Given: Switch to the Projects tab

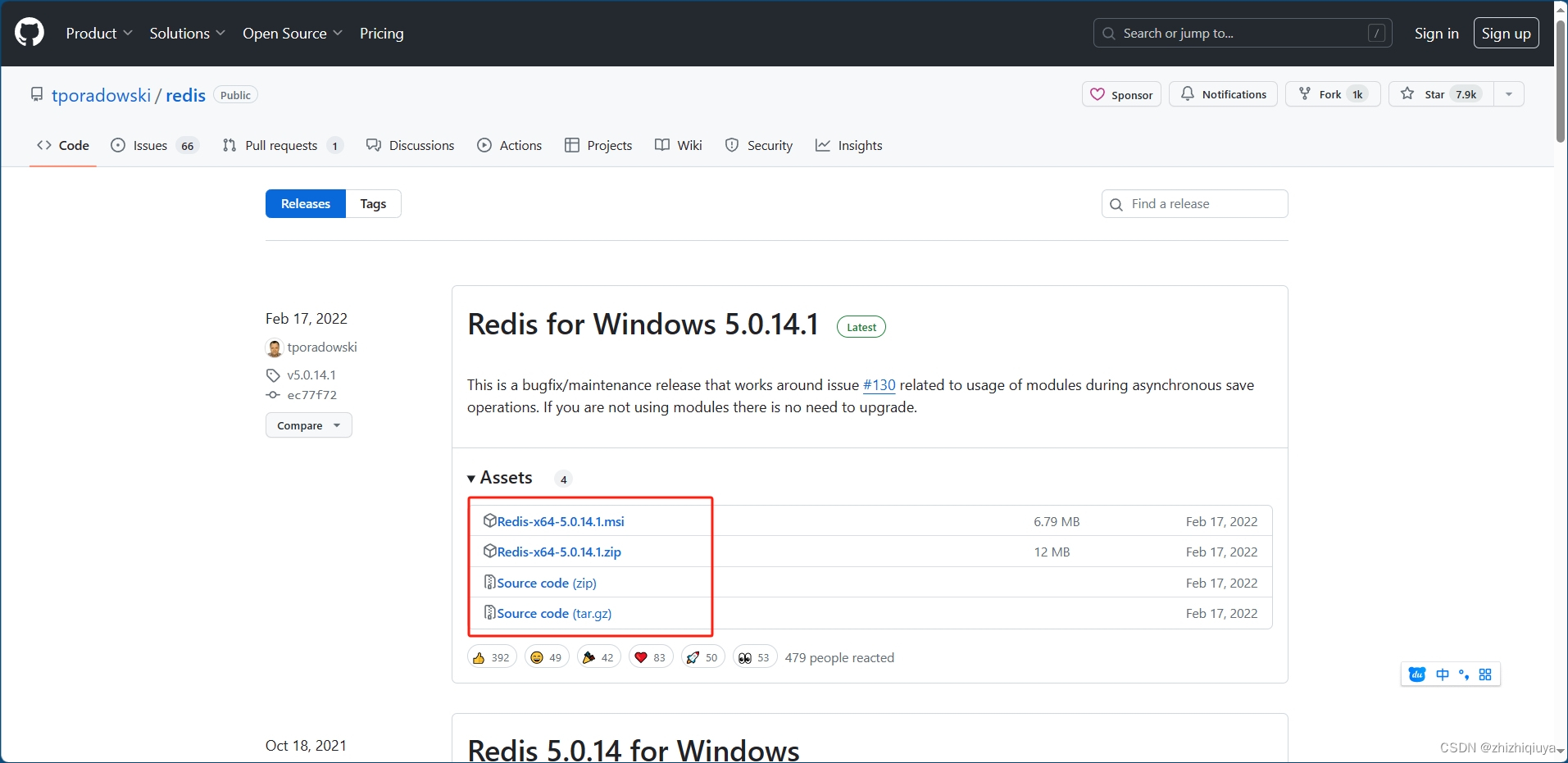Looking at the screenshot, I should click(x=598, y=145).
